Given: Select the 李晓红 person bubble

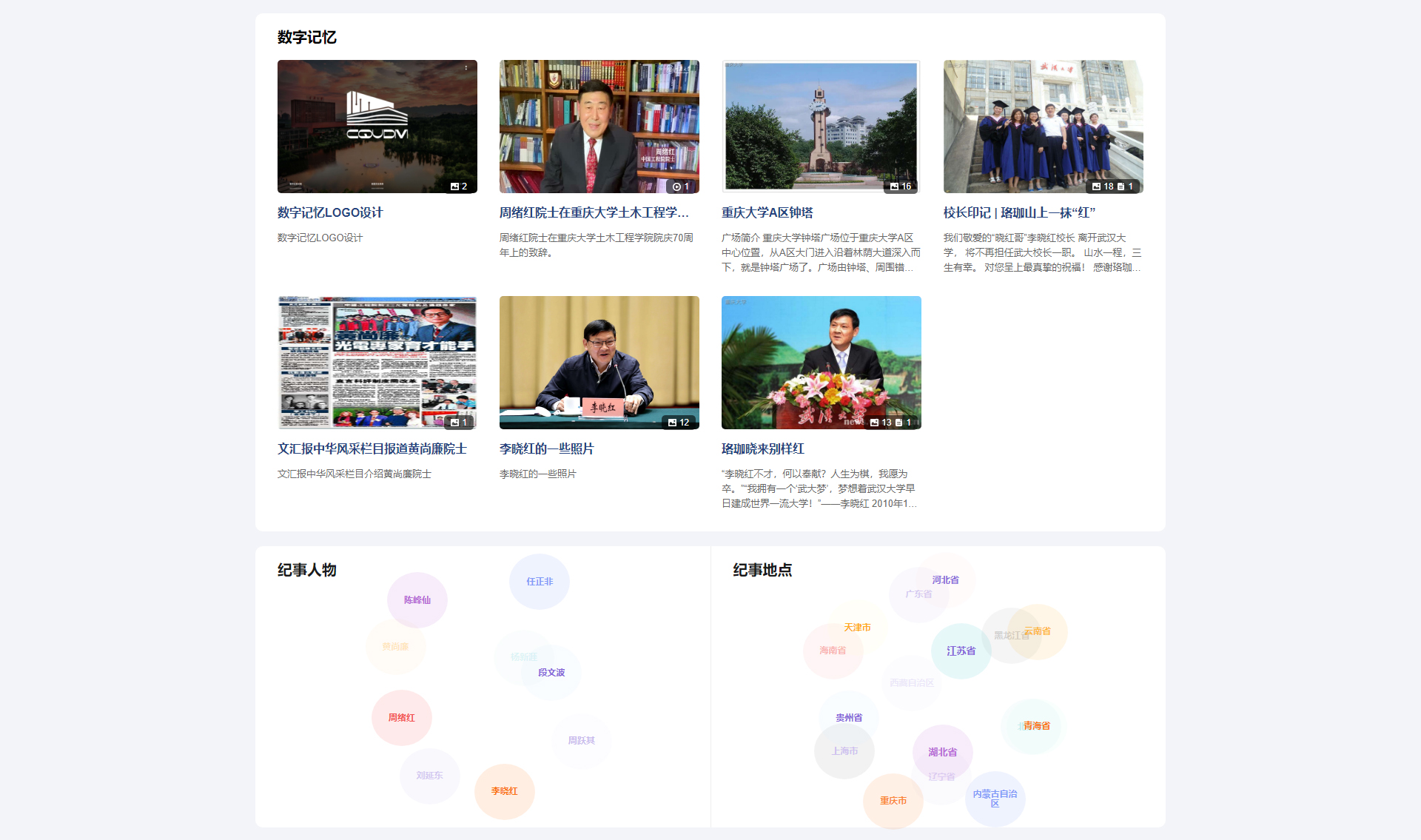Looking at the screenshot, I should click(x=504, y=791).
